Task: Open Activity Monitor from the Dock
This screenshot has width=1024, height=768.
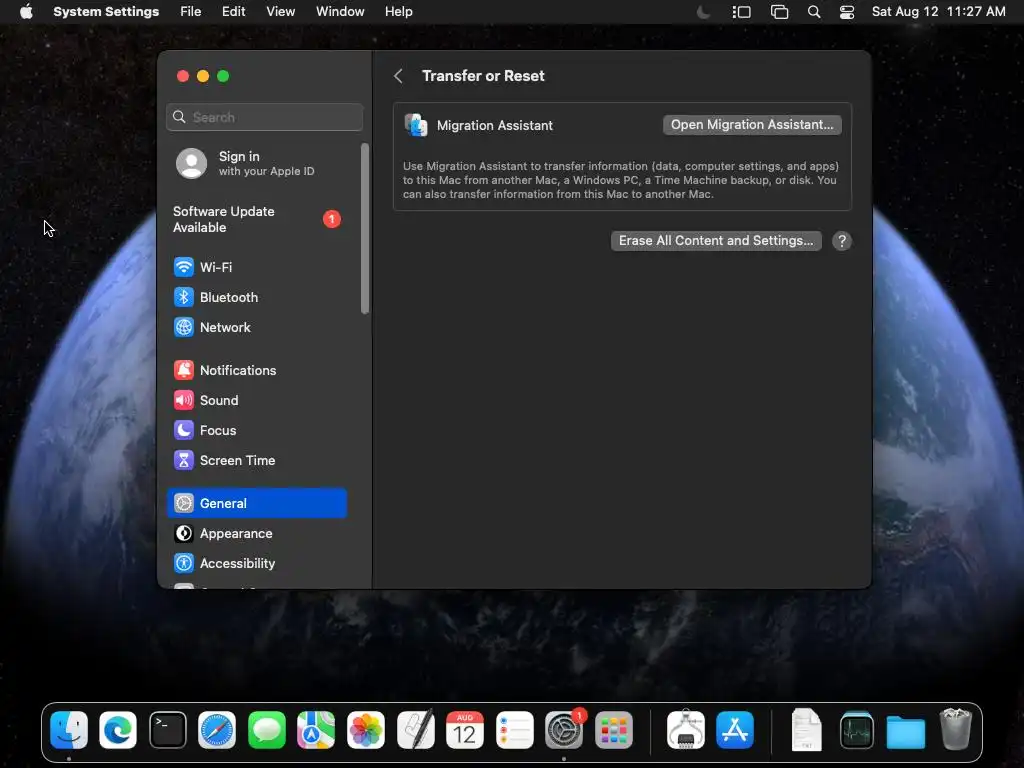Action: coord(857,729)
